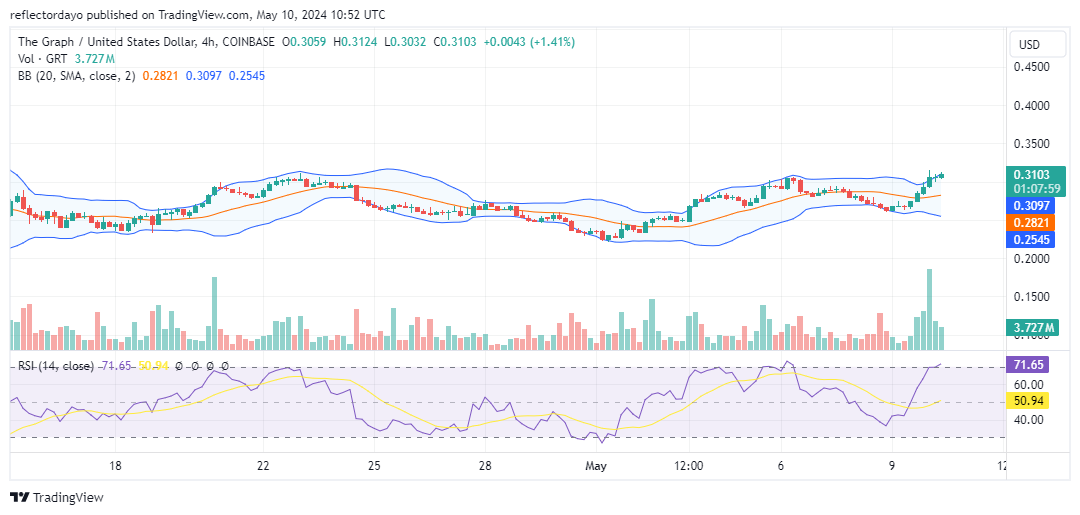Click the 0.4000 price axis label
The height and width of the screenshot is (515, 1080).
pyautogui.click(x=1031, y=105)
